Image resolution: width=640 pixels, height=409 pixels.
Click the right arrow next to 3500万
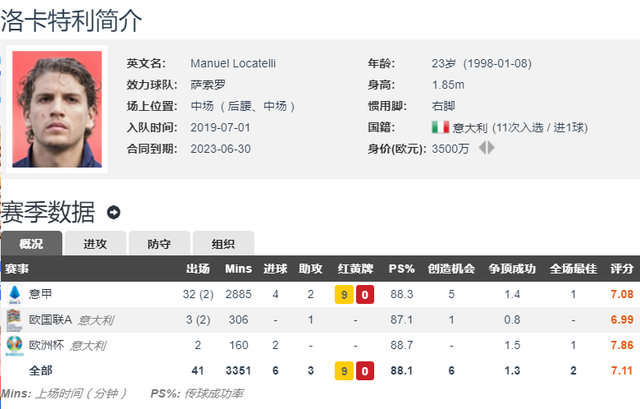coord(492,148)
